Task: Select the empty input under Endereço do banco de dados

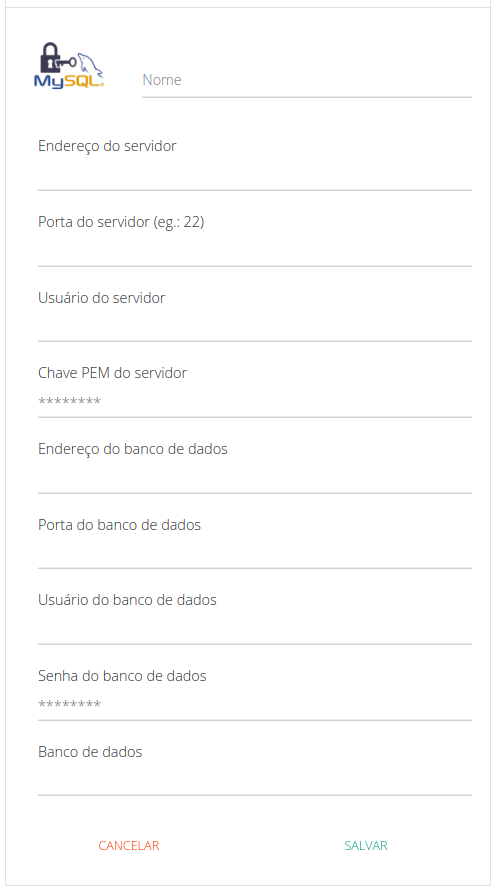Action: [255, 479]
